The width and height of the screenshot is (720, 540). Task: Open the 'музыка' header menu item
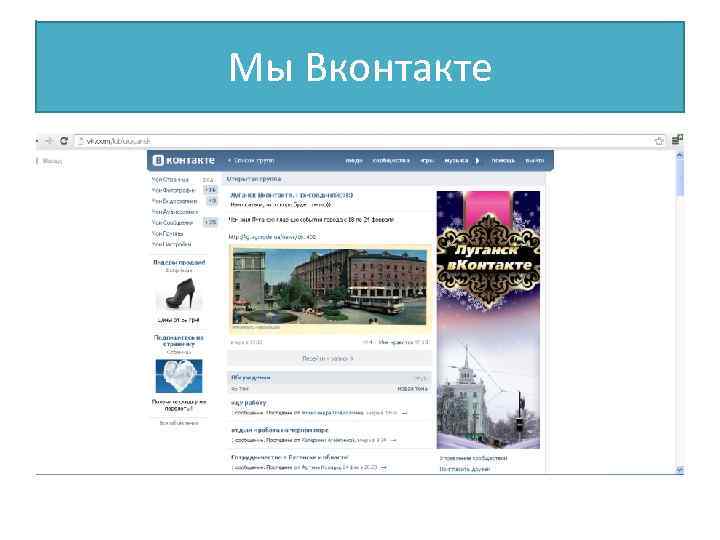456,161
